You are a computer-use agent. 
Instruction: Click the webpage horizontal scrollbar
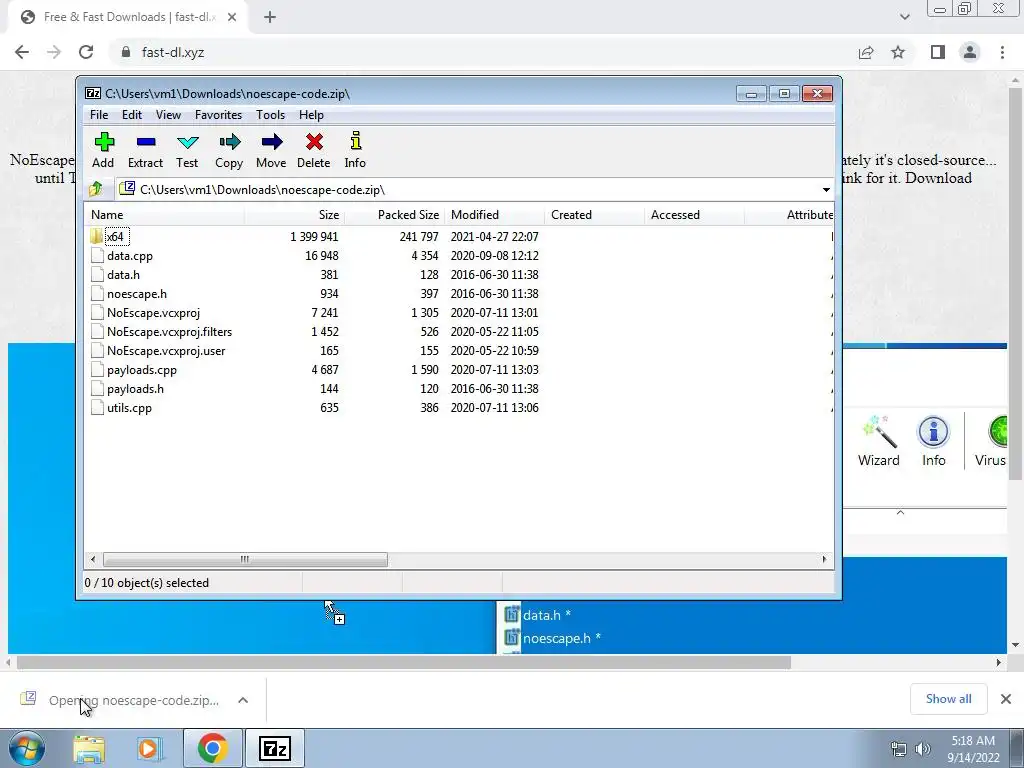point(404,663)
